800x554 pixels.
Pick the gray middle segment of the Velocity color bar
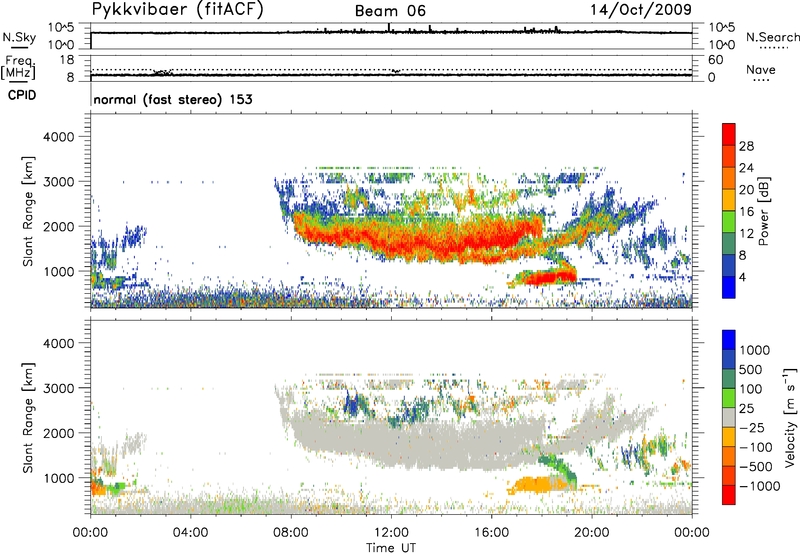(x=729, y=418)
